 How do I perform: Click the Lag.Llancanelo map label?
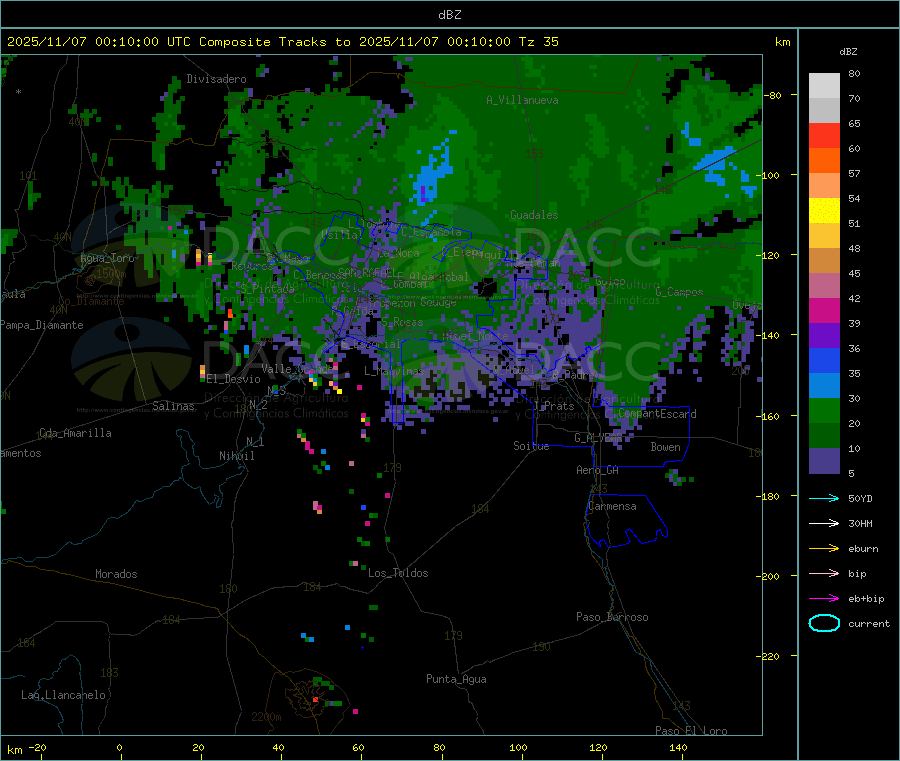coord(63,695)
